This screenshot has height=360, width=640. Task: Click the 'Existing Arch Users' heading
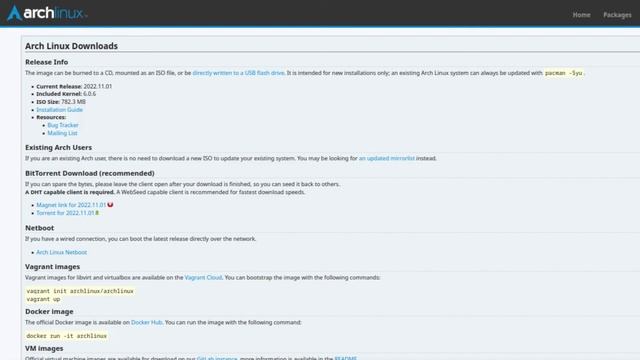click(58, 147)
